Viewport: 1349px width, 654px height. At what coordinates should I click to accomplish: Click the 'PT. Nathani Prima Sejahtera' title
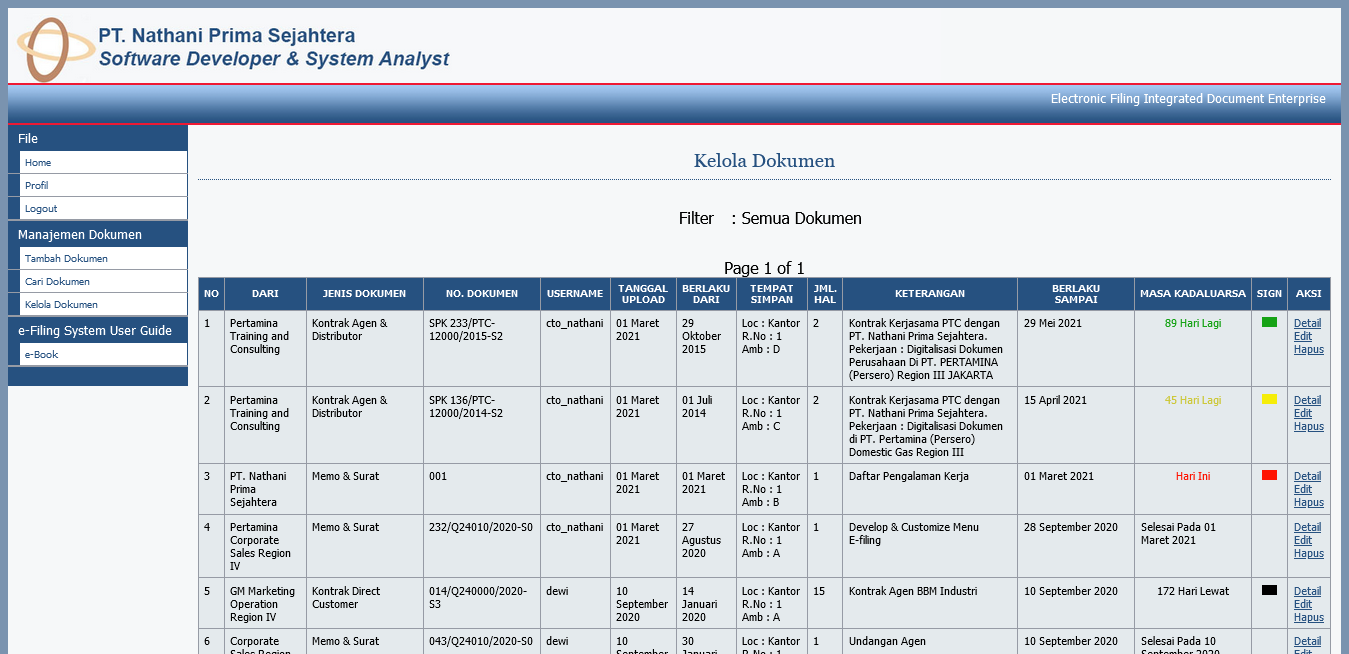click(x=226, y=36)
